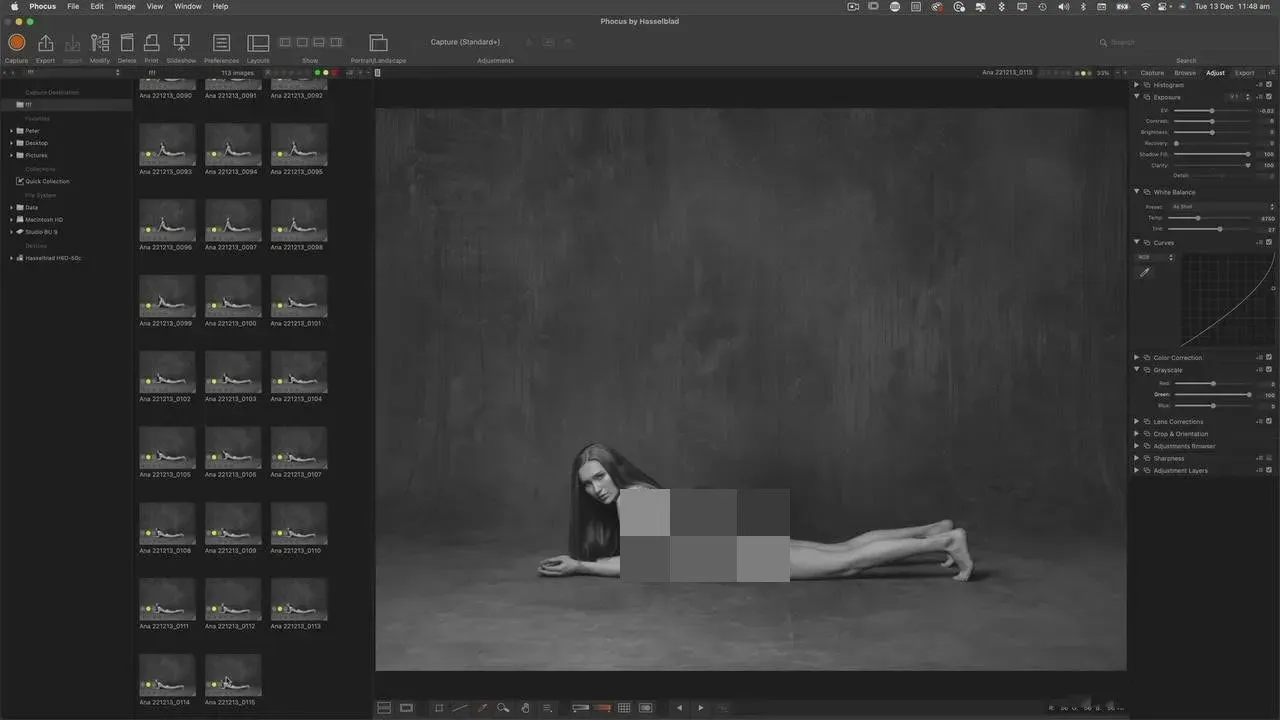Disable the Curves adjustment checkbox

coord(1269,242)
